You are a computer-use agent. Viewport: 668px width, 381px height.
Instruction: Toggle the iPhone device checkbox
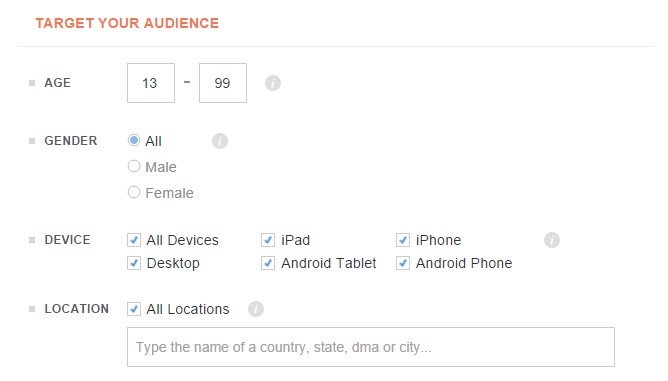(403, 240)
